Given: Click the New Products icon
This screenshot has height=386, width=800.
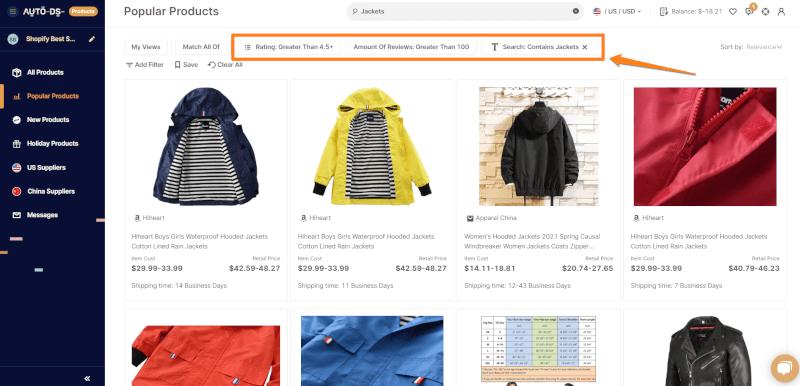Looking at the screenshot, I should point(16,120).
